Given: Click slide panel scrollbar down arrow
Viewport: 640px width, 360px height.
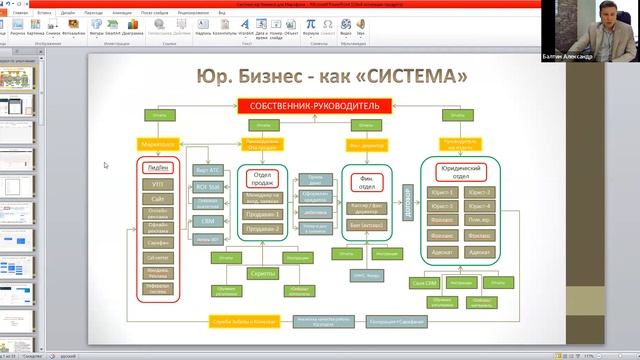Looking at the screenshot, I should click(x=41, y=349).
